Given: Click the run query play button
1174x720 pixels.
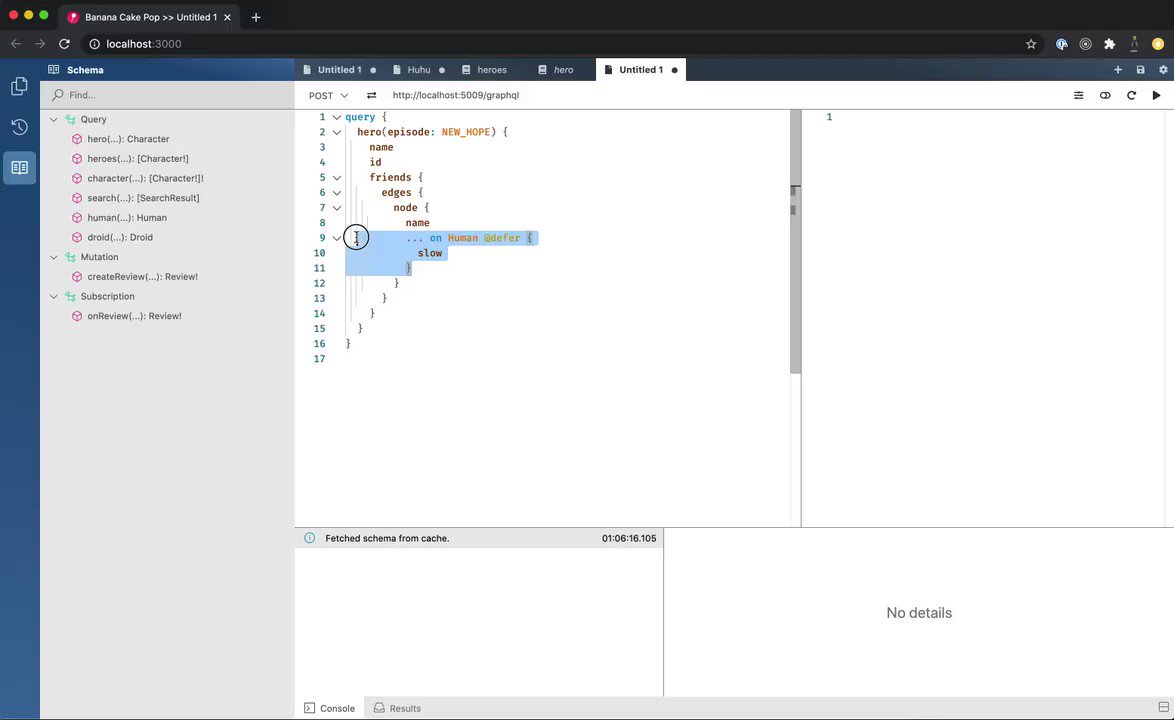Looking at the screenshot, I should point(1156,95).
